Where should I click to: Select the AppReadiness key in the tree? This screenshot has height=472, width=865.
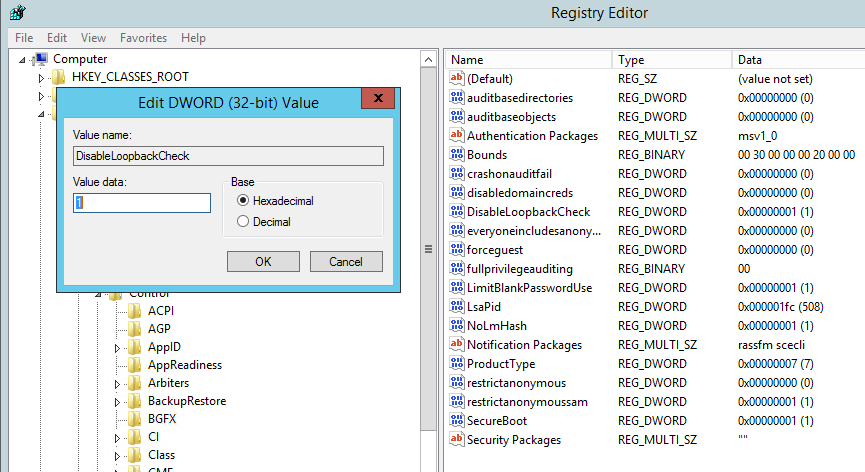pyautogui.click(x=185, y=365)
